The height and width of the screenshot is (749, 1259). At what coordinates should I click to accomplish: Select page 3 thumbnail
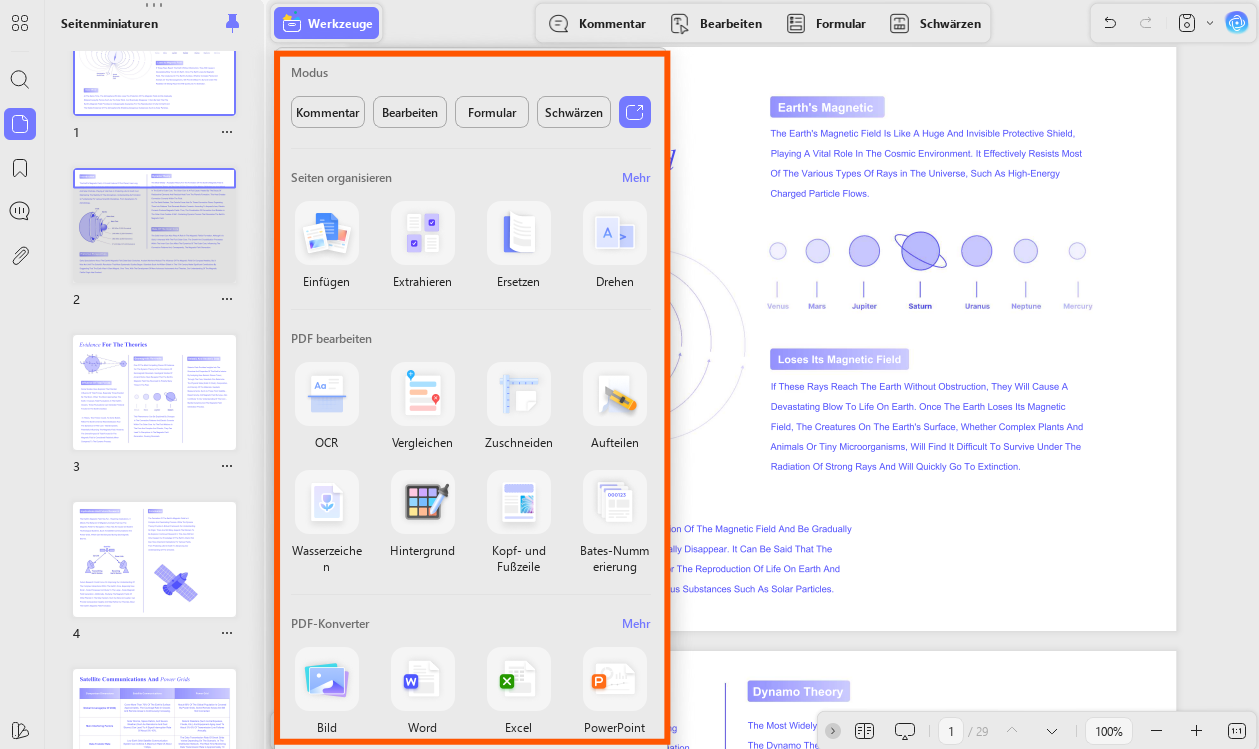155,392
